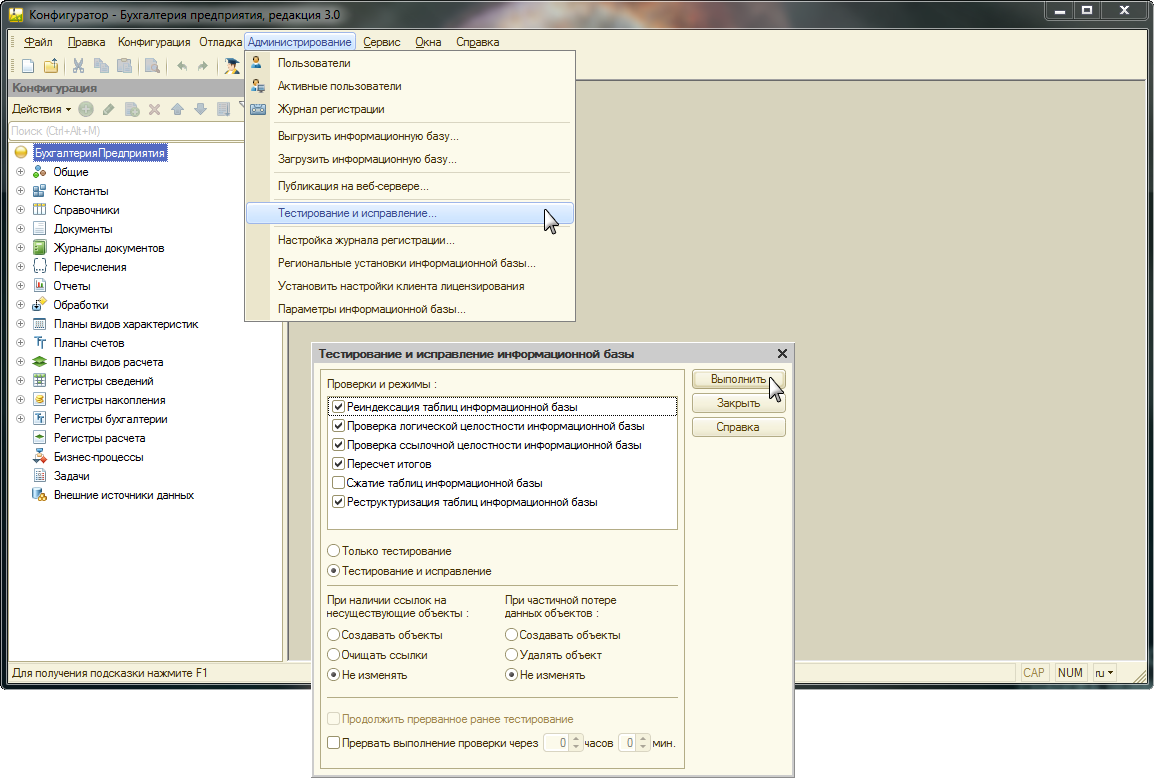The width and height of the screenshot is (1154, 780).
Task: Expand the Общие tree node
Action: [x=21, y=171]
